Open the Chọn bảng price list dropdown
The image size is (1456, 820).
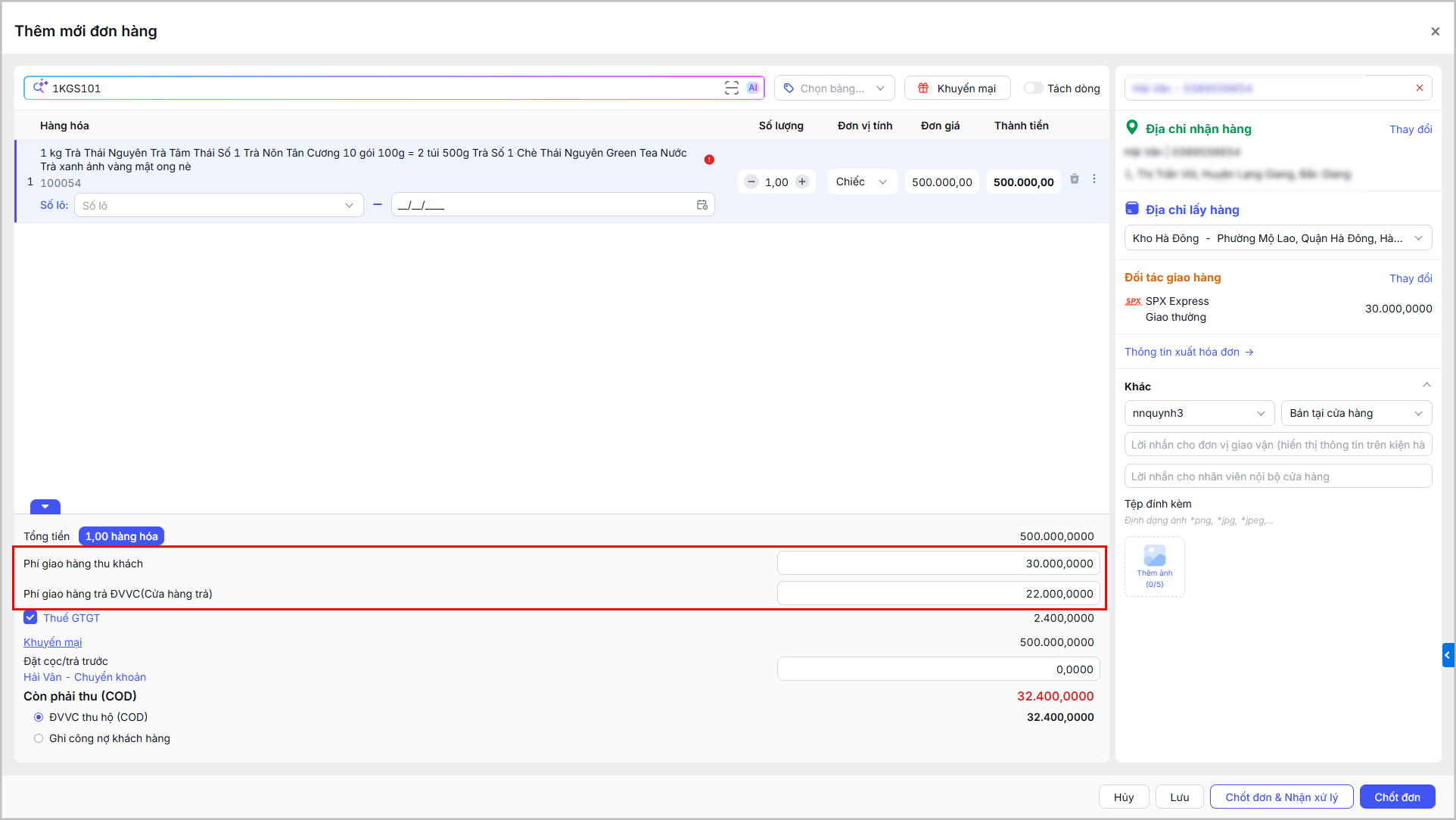(x=835, y=88)
